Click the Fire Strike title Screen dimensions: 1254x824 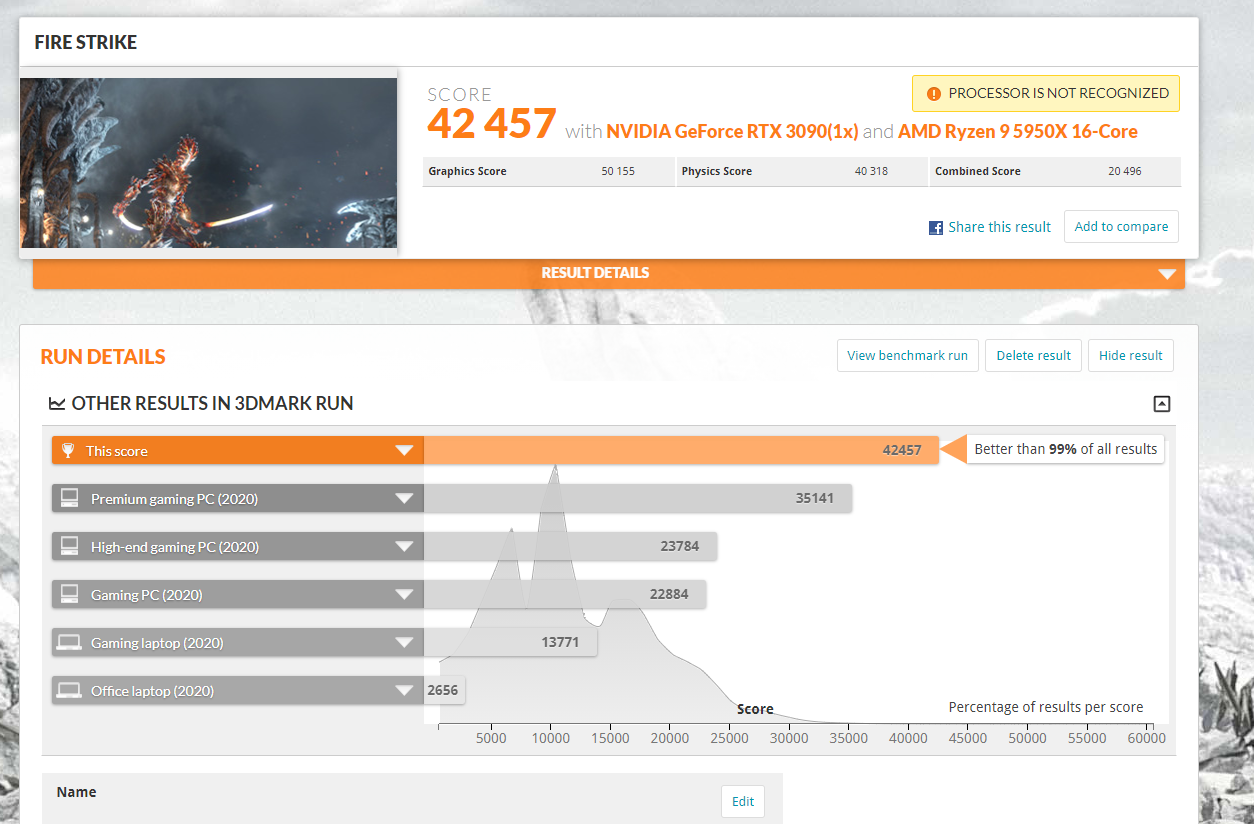coord(86,43)
